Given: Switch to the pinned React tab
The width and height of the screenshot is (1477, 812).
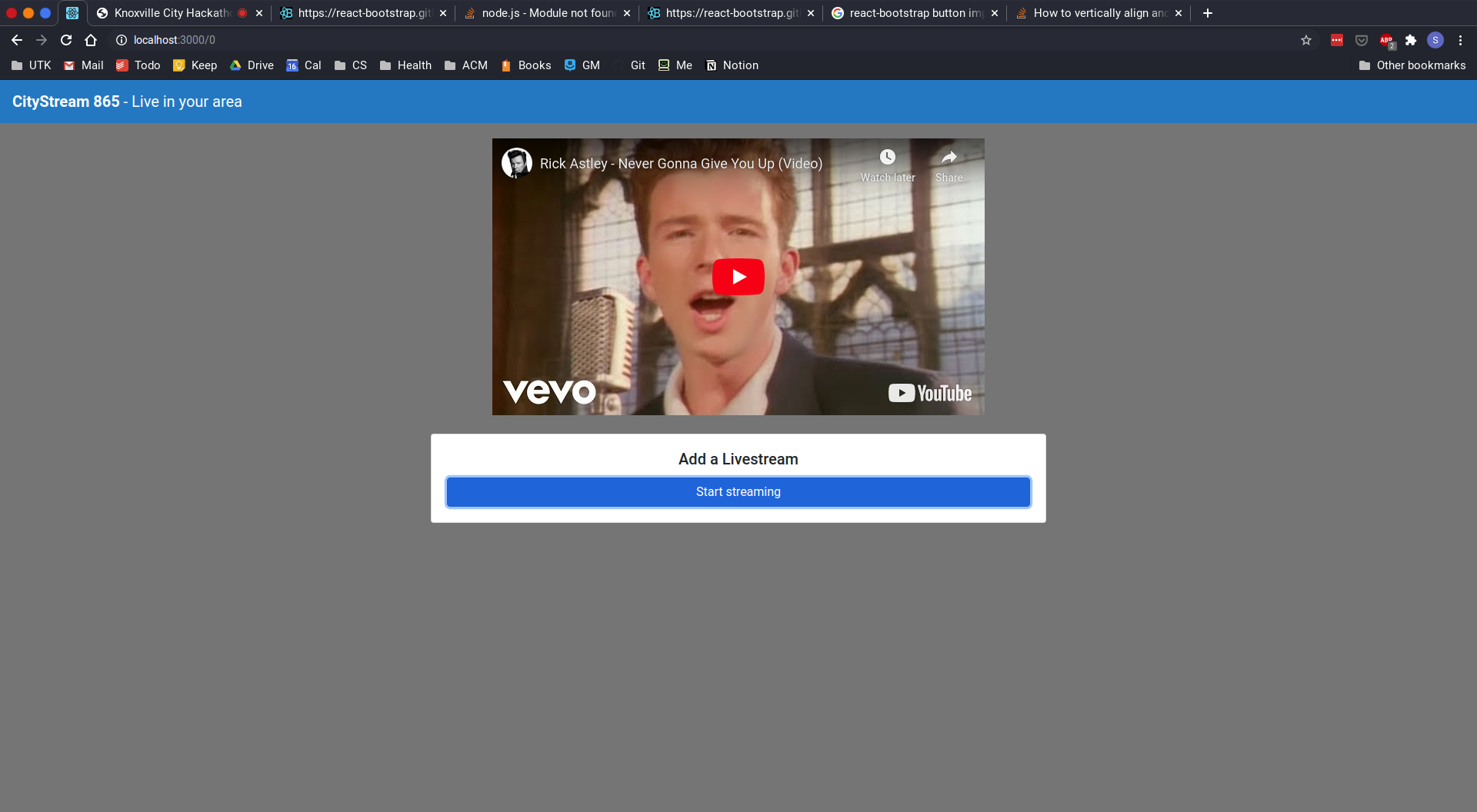Looking at the screenshot, I should 72,13.
